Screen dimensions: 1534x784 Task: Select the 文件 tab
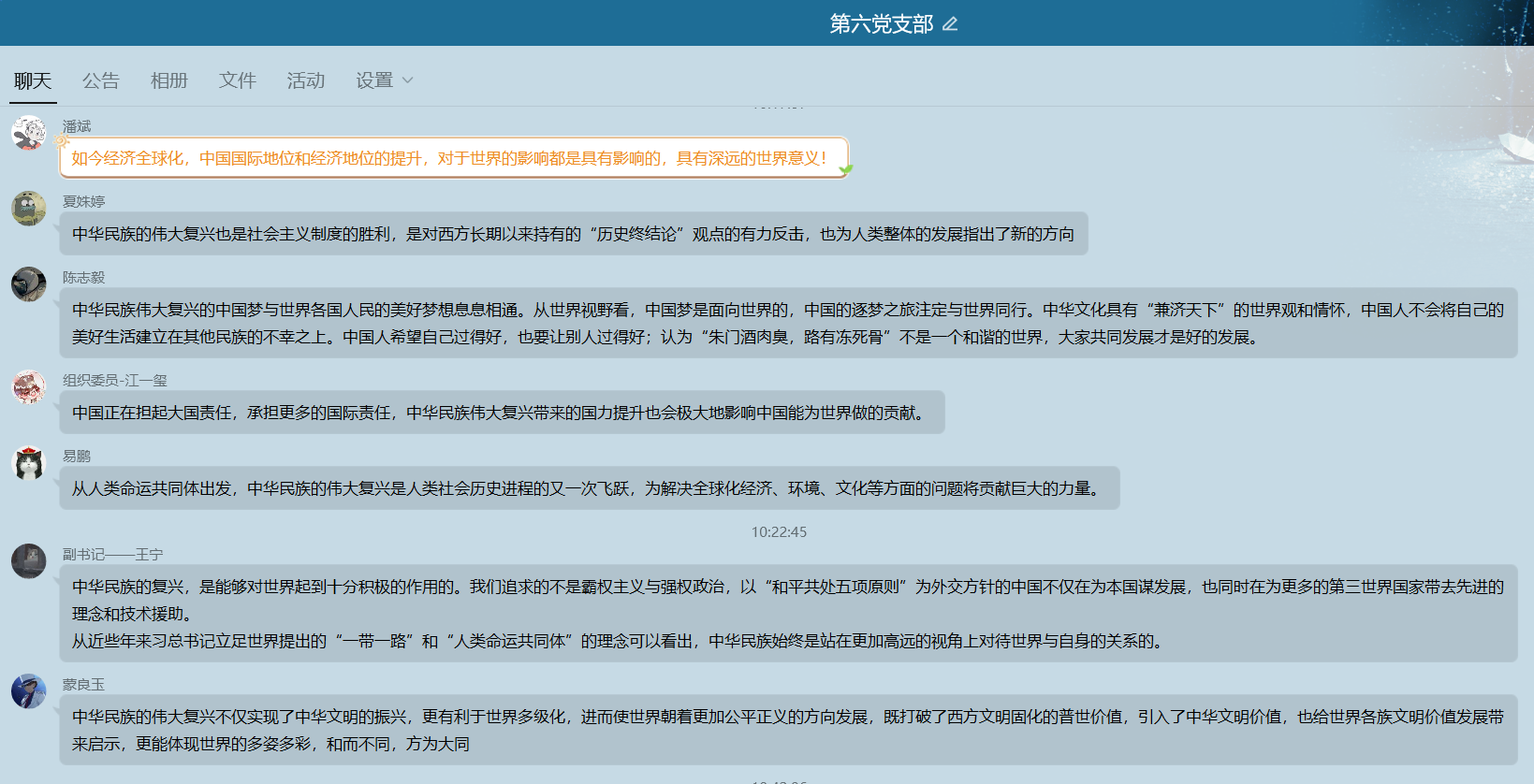tap(238, 80)
